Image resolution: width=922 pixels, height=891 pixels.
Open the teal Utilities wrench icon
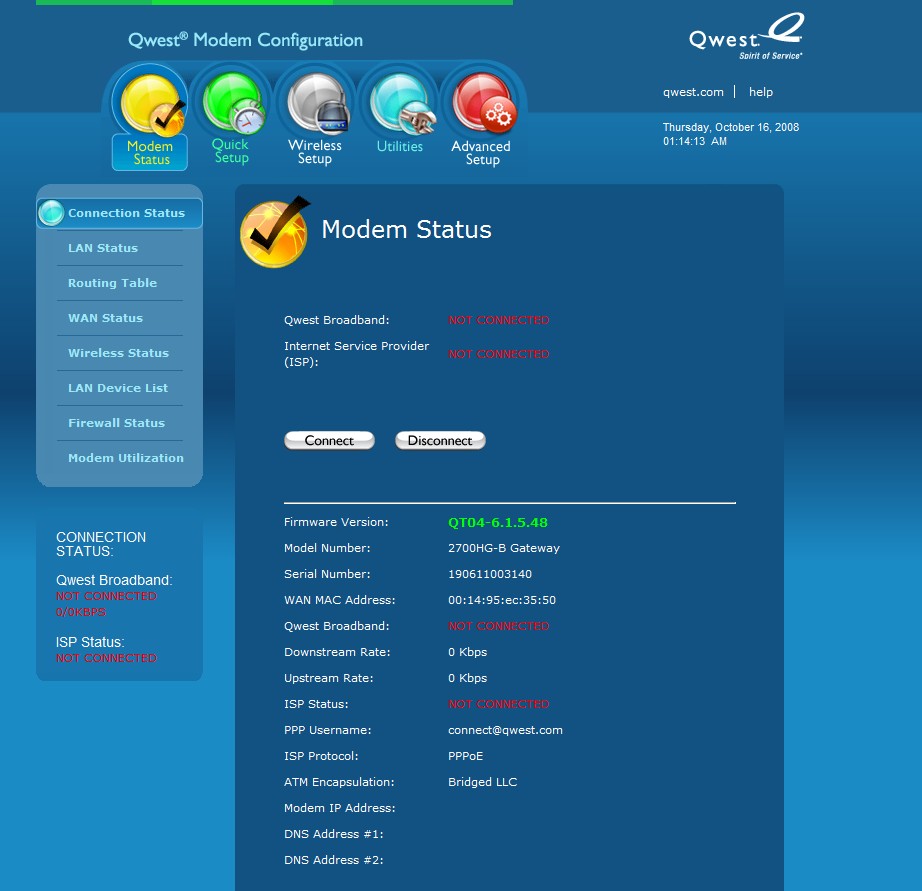402,104
